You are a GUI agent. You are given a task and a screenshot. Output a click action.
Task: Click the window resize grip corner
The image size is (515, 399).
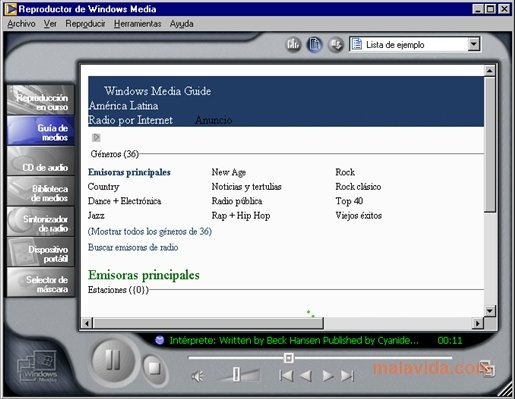coord(505,389)
